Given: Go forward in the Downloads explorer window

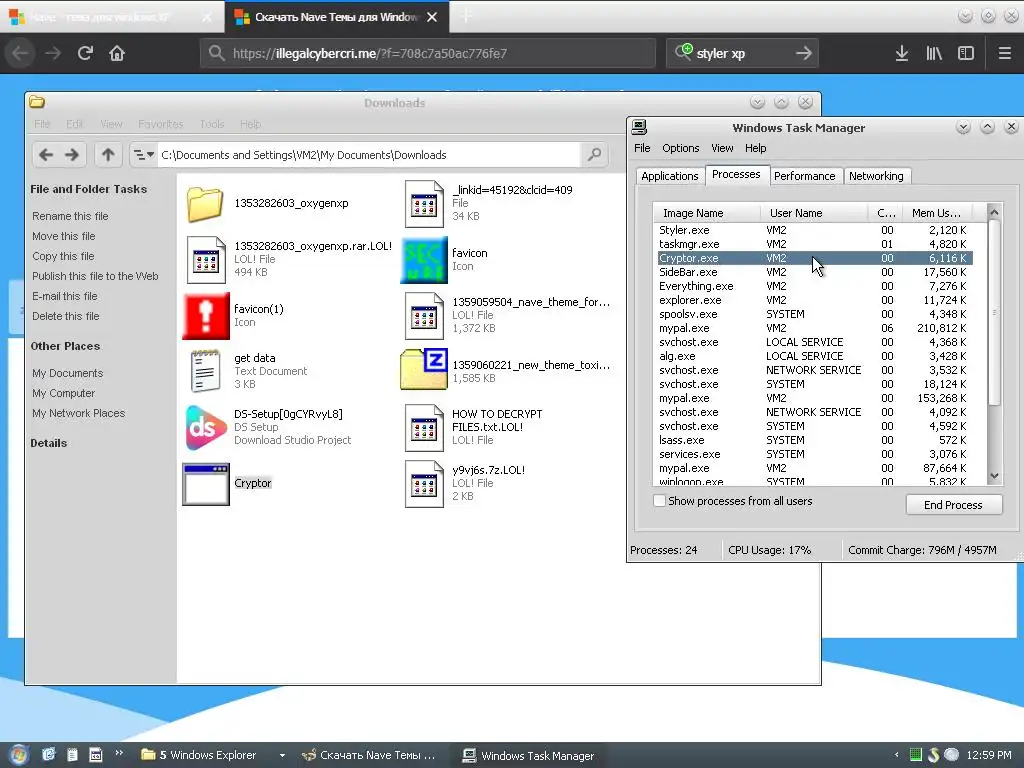Looking at the screenshot, I should click(71, 155).
